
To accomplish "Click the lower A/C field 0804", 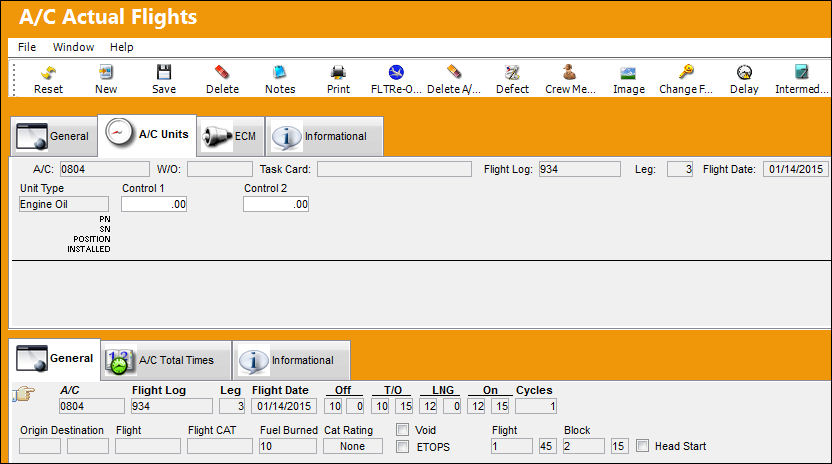I will pos(92,406).
